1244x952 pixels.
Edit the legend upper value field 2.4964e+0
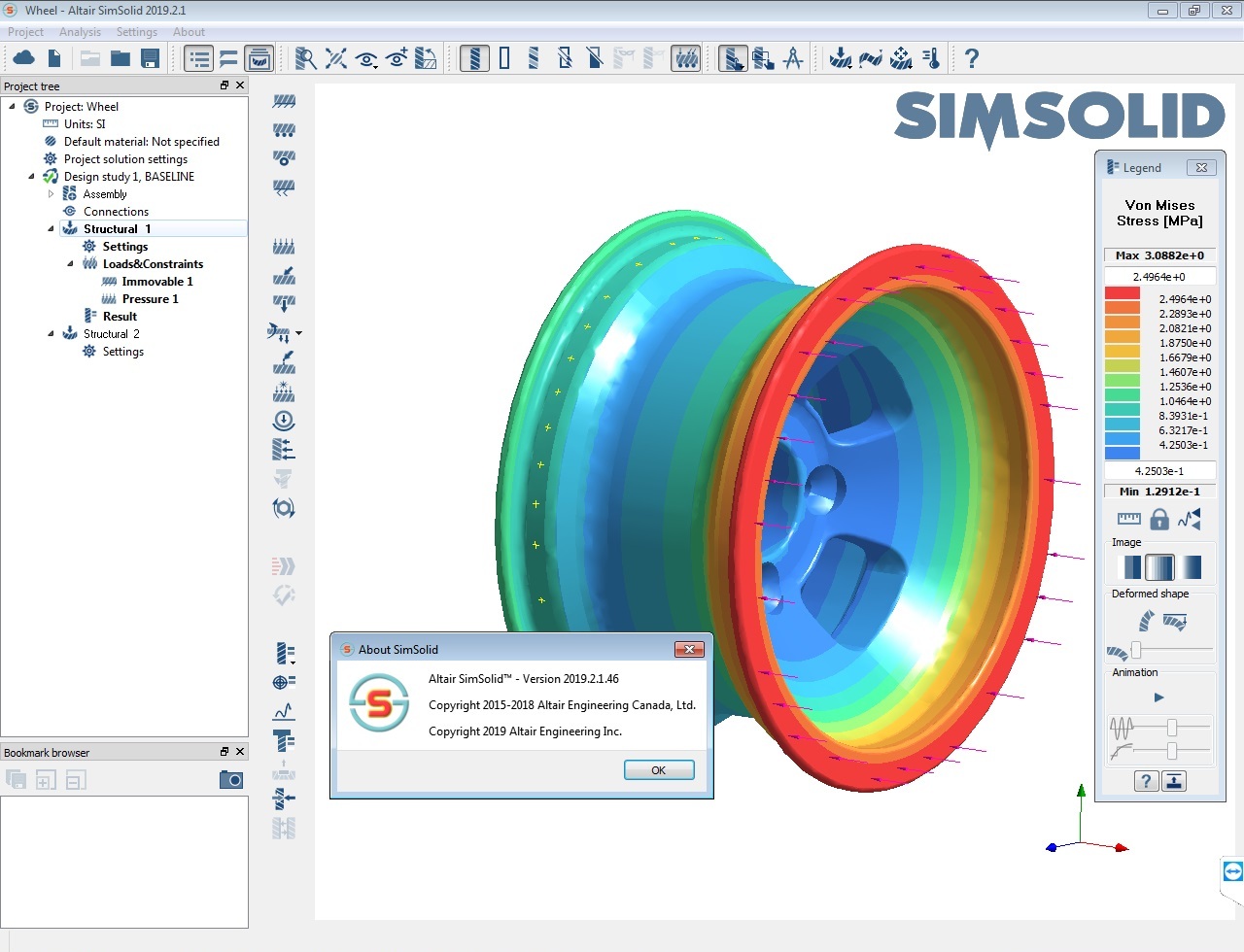coord(1159,277)
